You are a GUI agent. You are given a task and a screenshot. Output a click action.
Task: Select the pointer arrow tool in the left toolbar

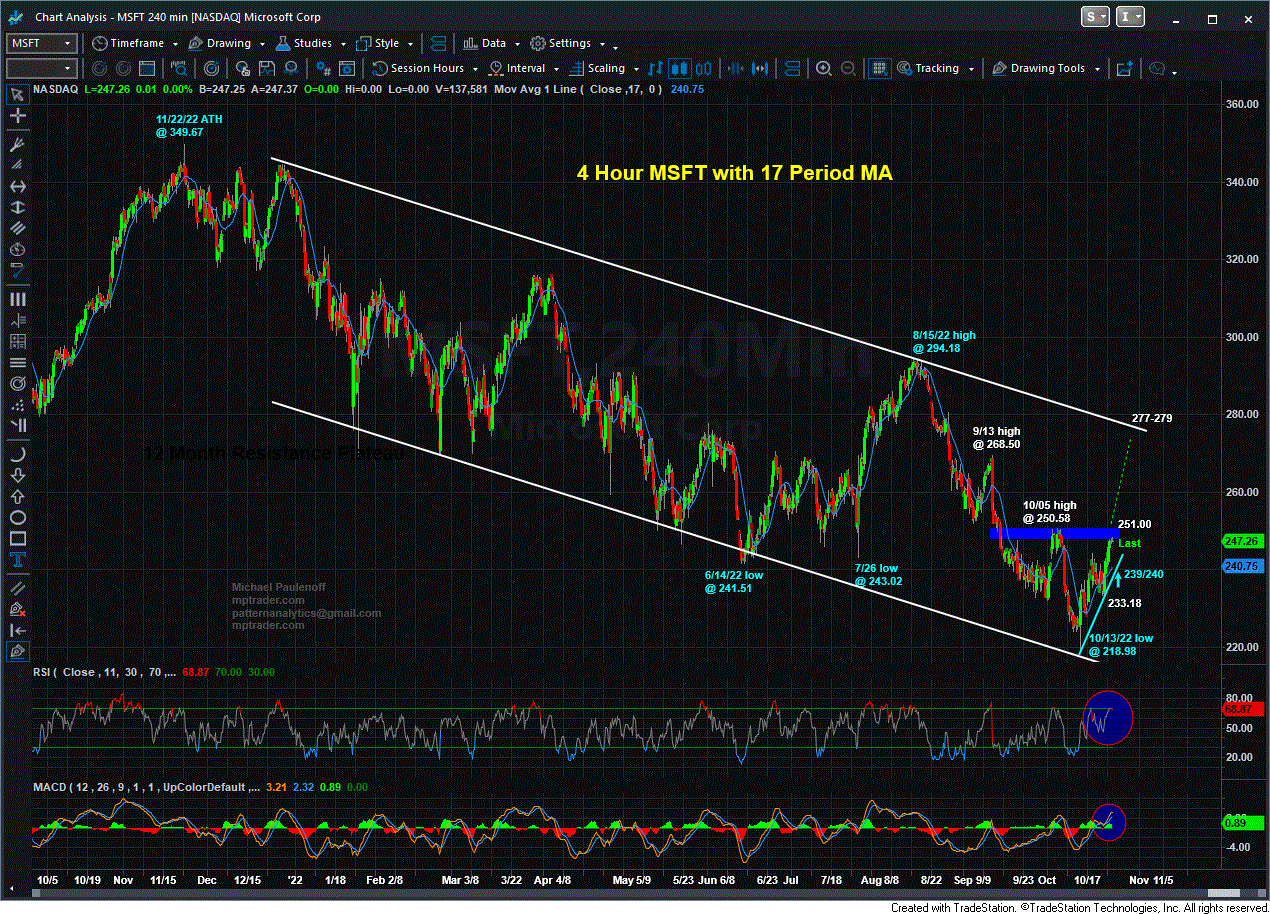point(17,95)
